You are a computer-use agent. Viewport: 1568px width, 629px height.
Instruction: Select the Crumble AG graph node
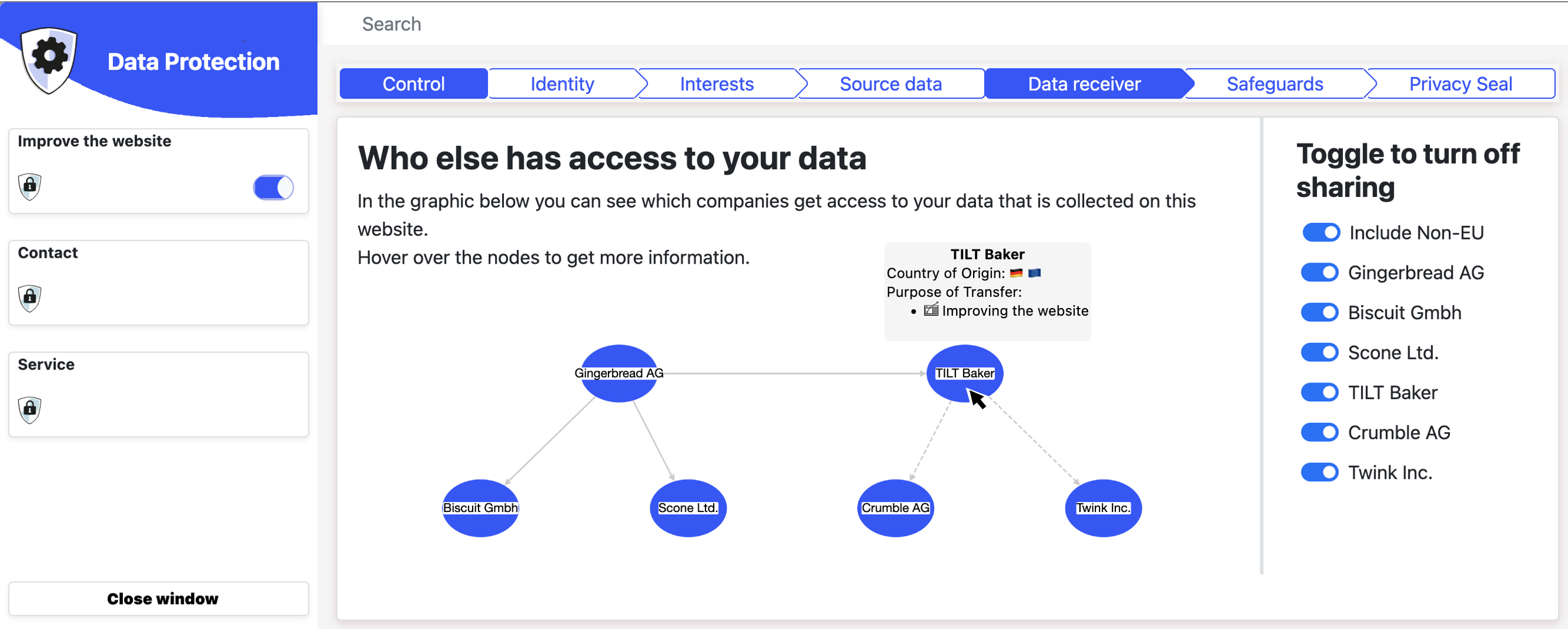[x=896, y=508]
